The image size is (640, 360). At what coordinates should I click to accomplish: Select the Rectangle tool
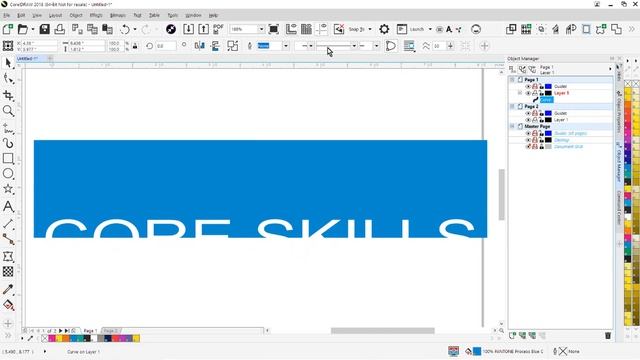[8, 158]
